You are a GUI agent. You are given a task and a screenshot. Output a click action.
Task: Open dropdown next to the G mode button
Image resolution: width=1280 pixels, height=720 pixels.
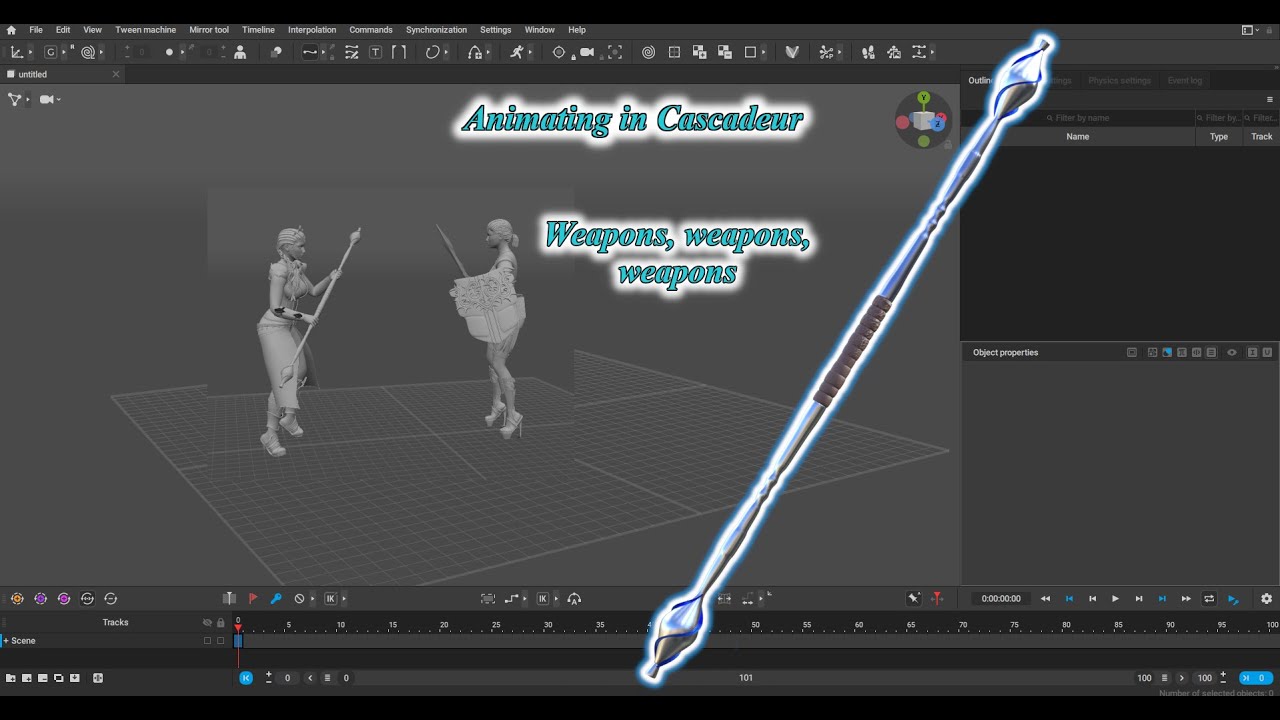coord(63,53)
